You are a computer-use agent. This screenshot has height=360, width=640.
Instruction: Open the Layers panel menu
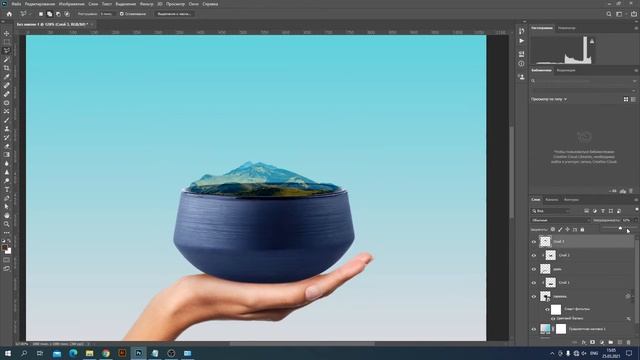click(636, 200)
